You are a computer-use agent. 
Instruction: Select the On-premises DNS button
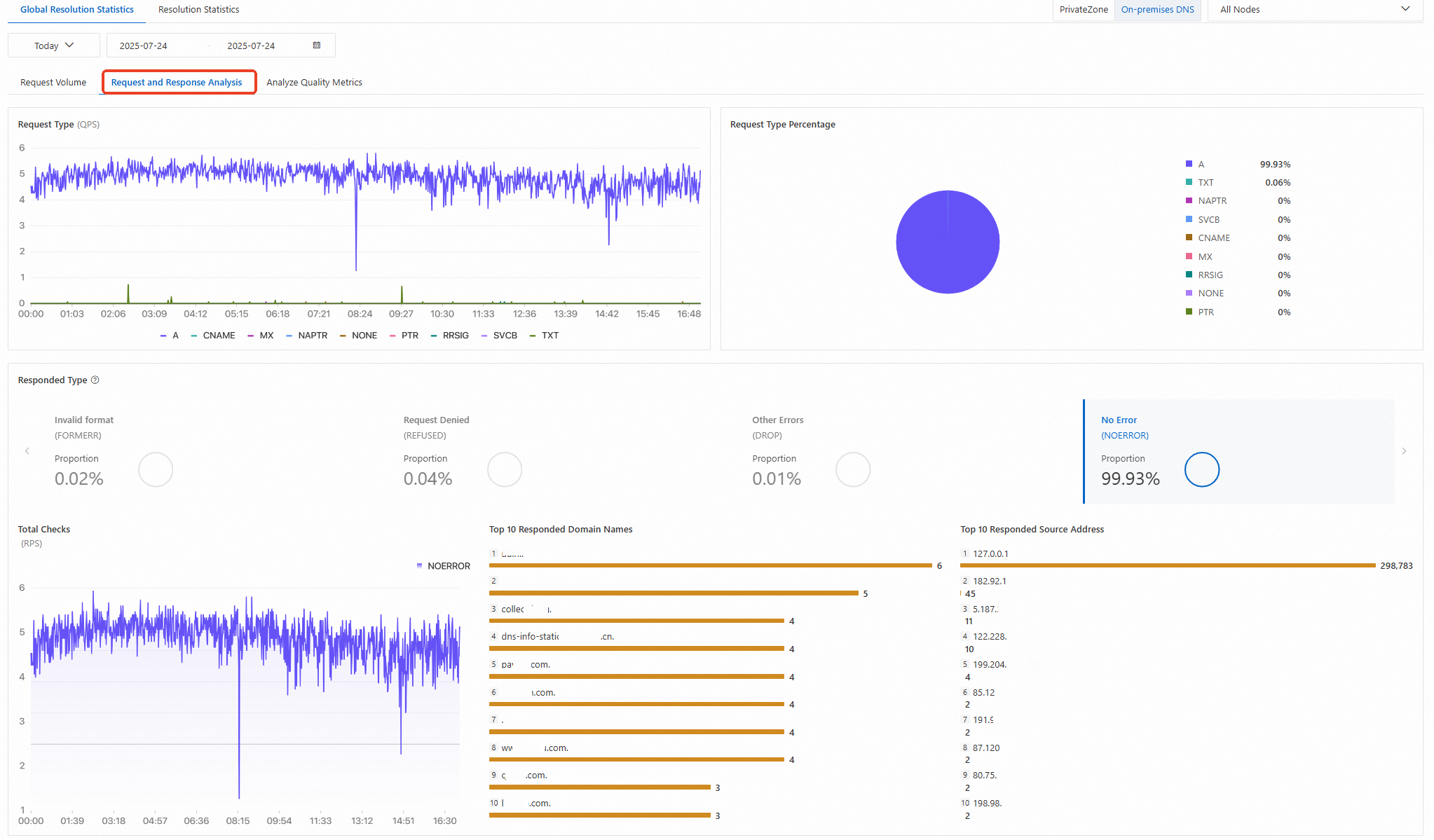[x=1157, y=10]
